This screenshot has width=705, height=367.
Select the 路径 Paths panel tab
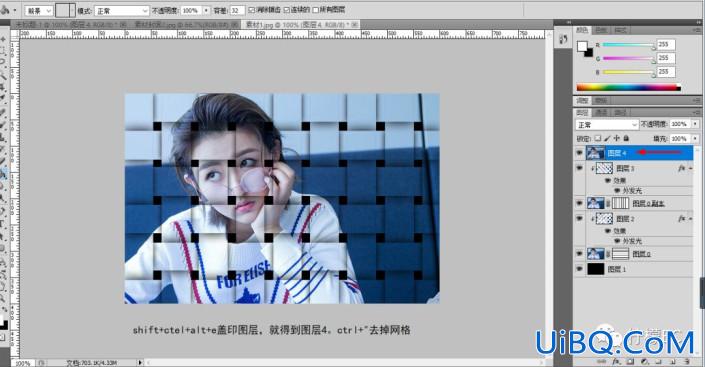620,112
